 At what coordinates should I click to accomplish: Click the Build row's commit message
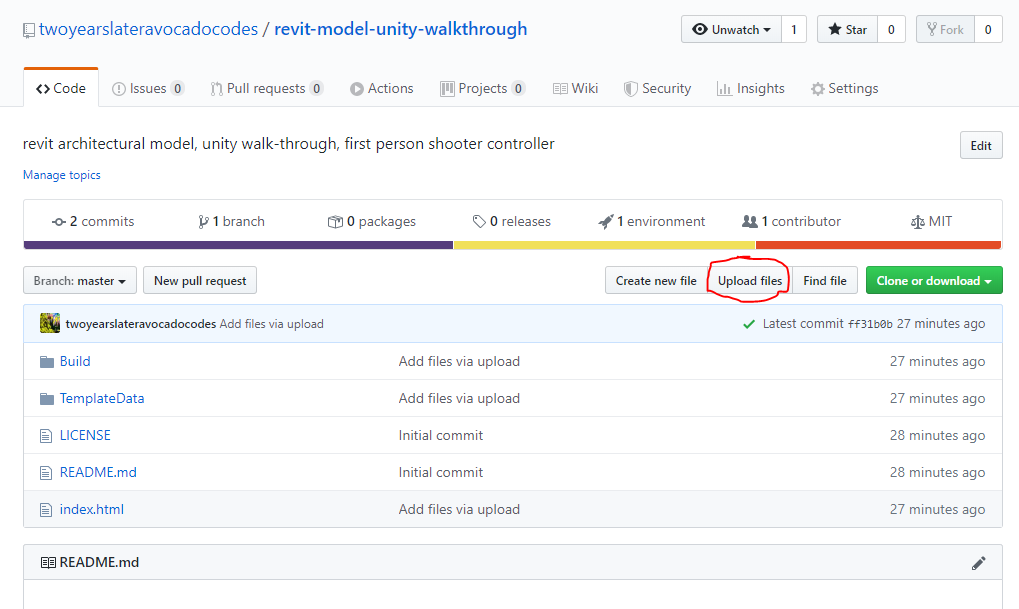(x=459, y=361)
